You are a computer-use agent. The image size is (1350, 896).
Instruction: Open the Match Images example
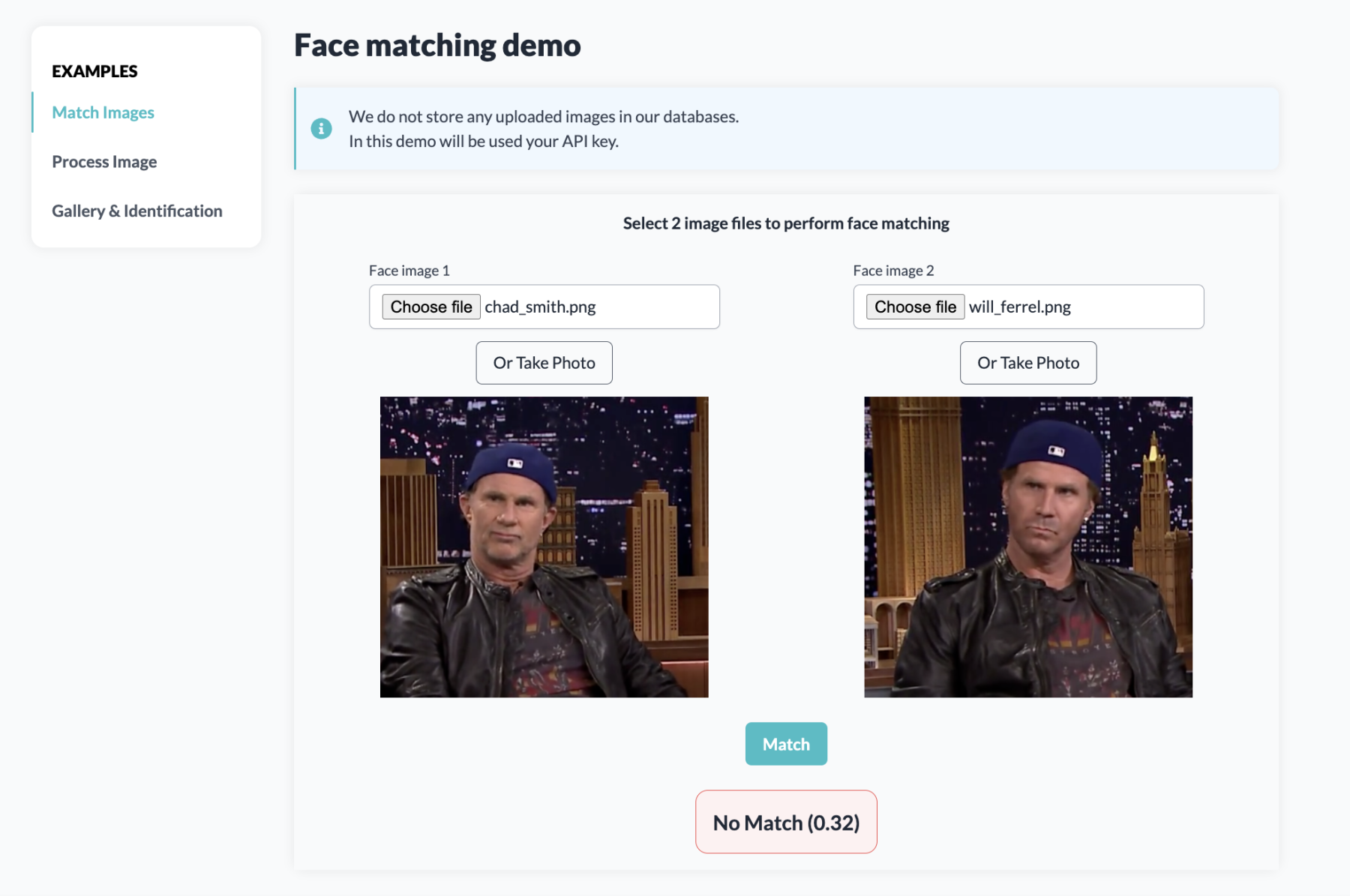103,112
